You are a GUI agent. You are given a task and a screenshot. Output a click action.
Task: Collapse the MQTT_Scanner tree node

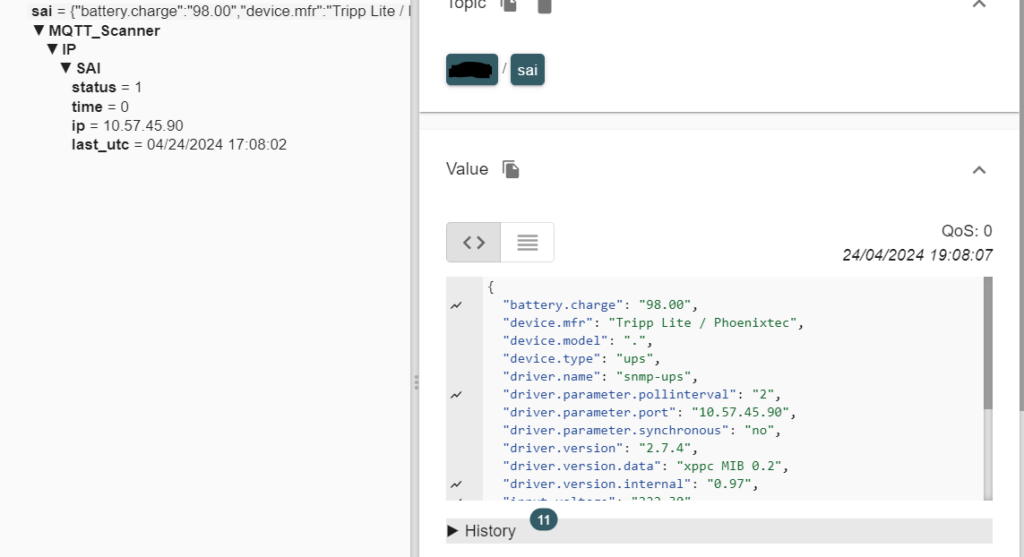click(x=39, y=31)
